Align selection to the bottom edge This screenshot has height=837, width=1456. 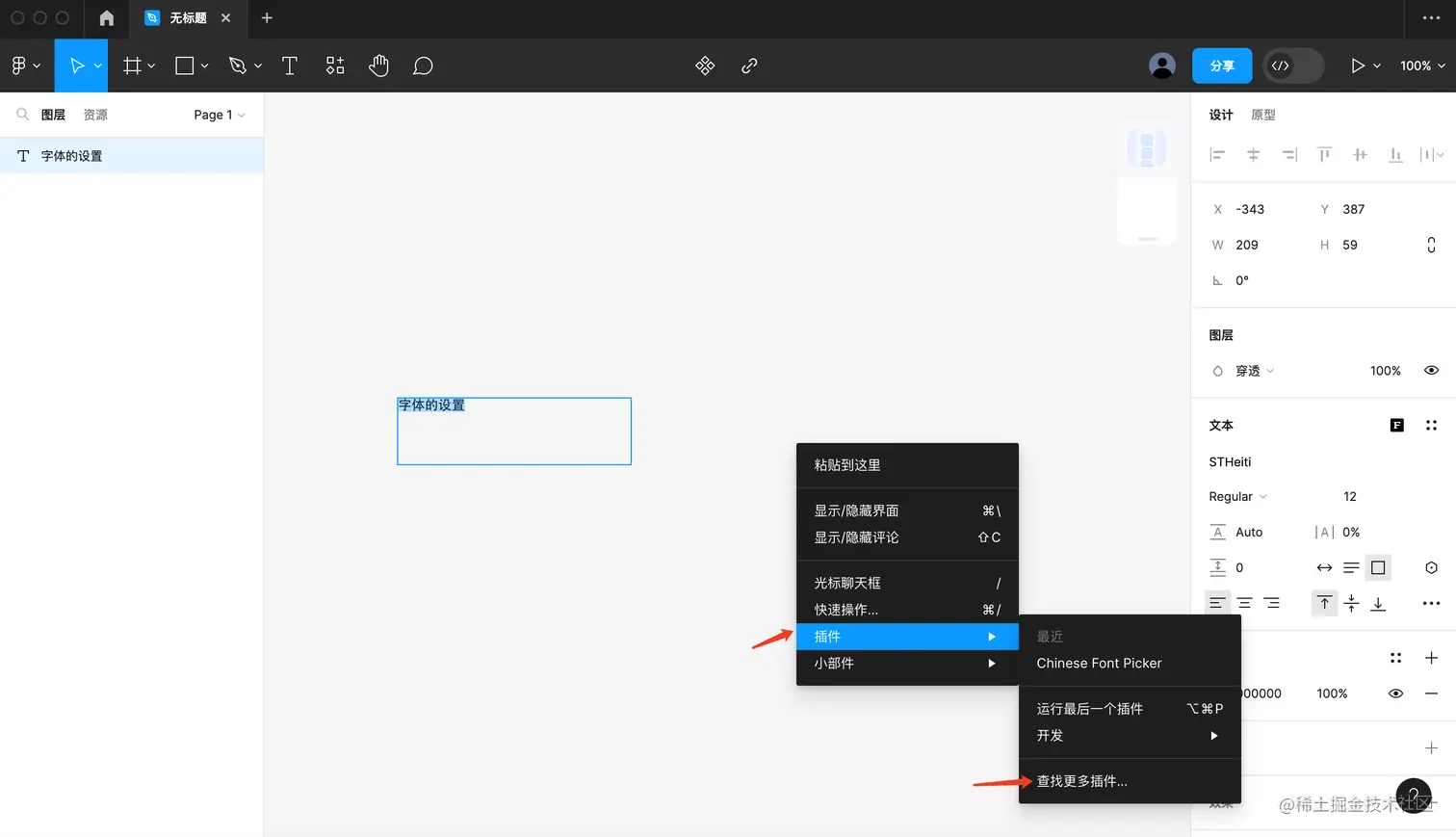click(1395, 155)
